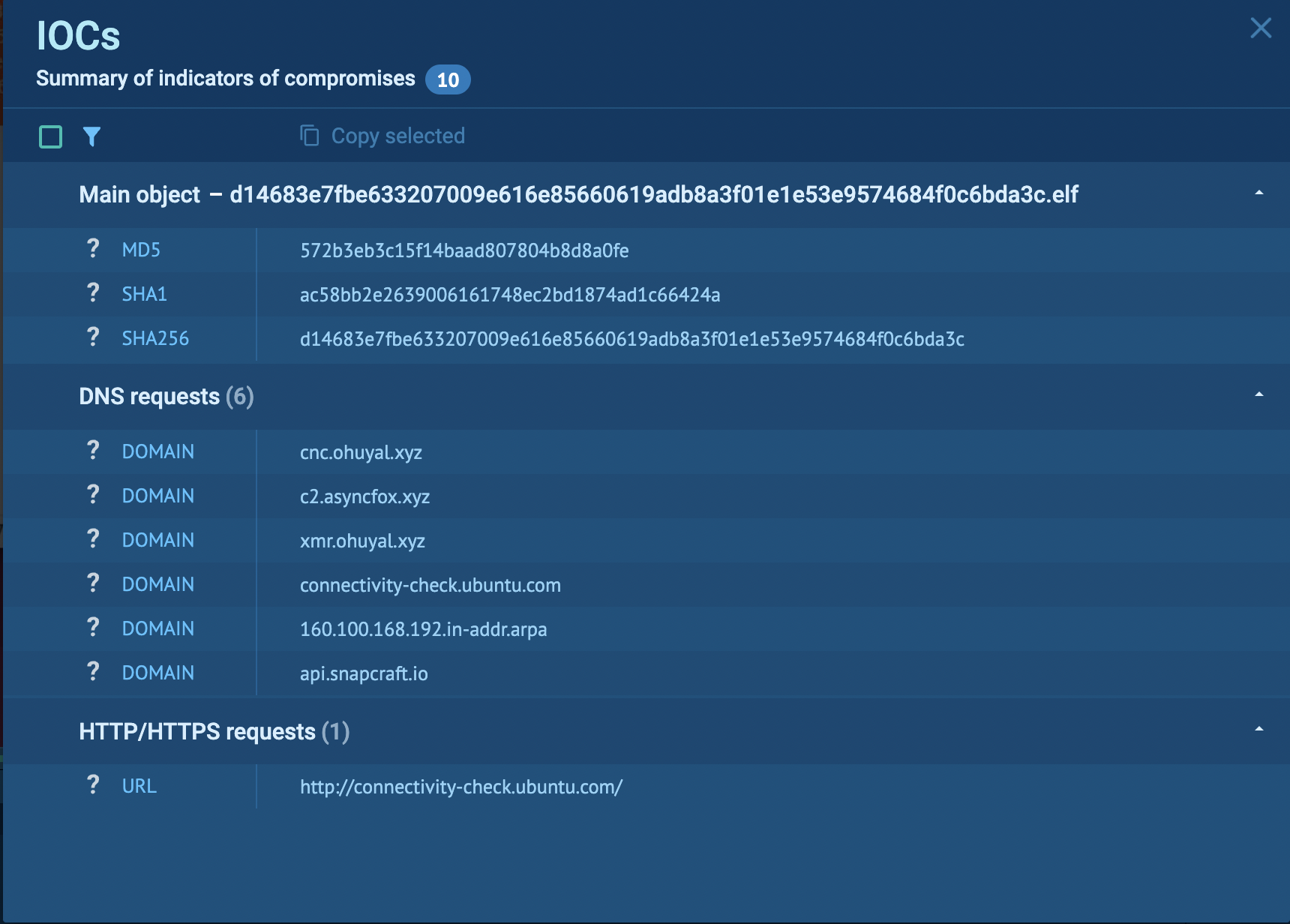Screen dimensions: 1290x924
Task: Click the question mark icon next to MD5
Action: click(x=93, y=249)
